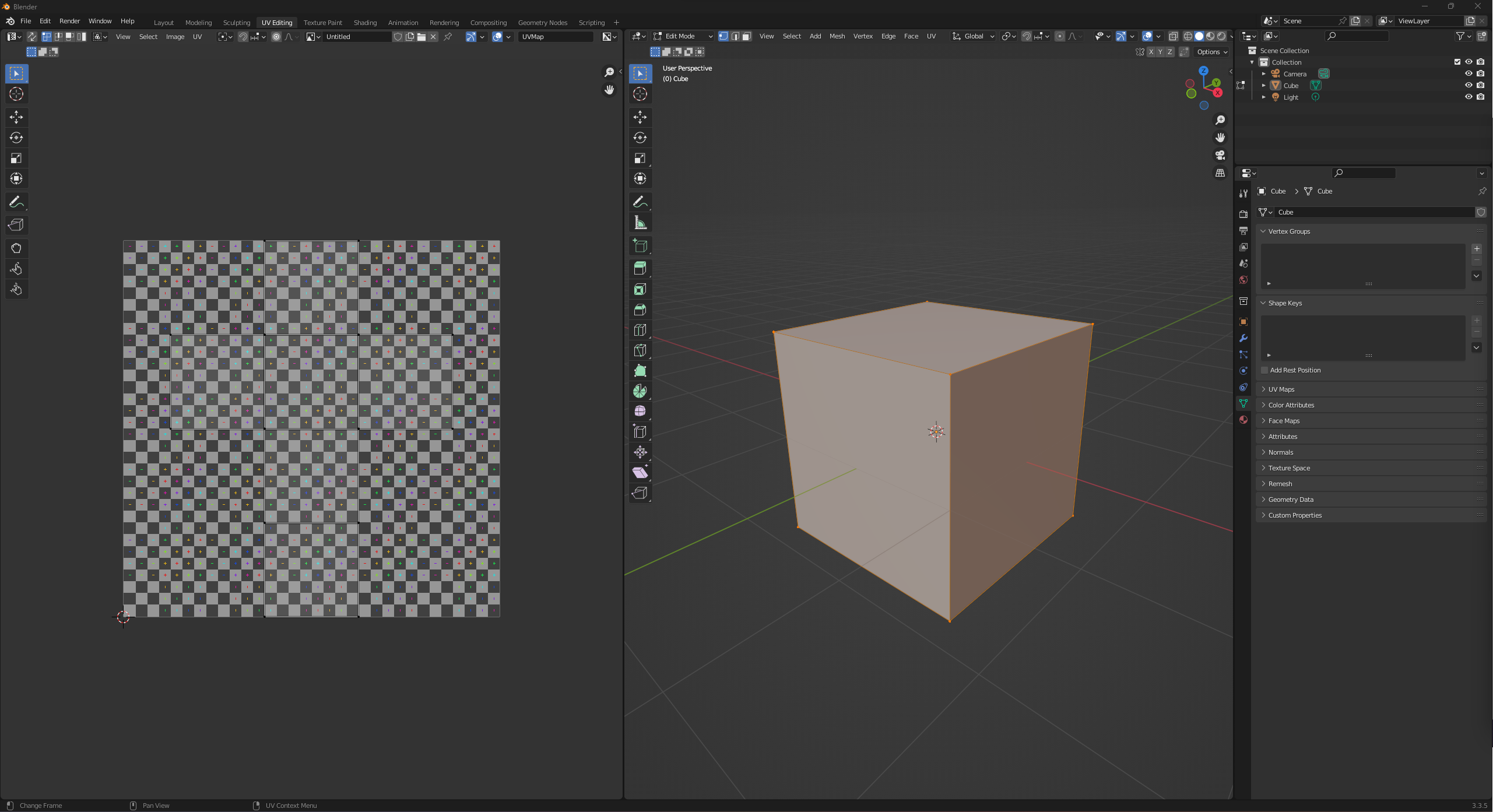The height and width of the screenshot is (812, 1493).
Task: Enable Add Rest Position checkbox
Action: pyautogui.click(x=1264, y=370)
